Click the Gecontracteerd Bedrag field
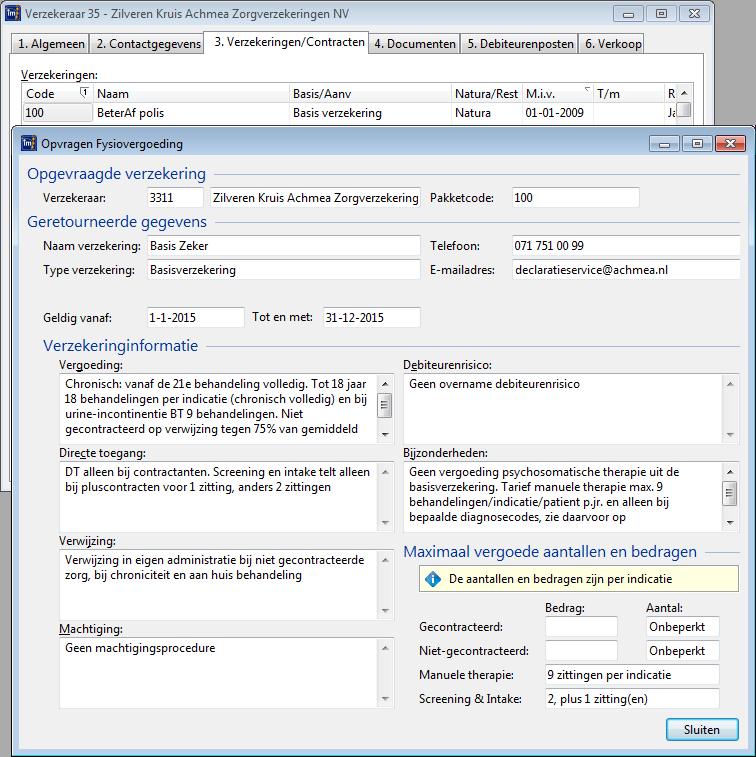756x757 pixels. 581,627
